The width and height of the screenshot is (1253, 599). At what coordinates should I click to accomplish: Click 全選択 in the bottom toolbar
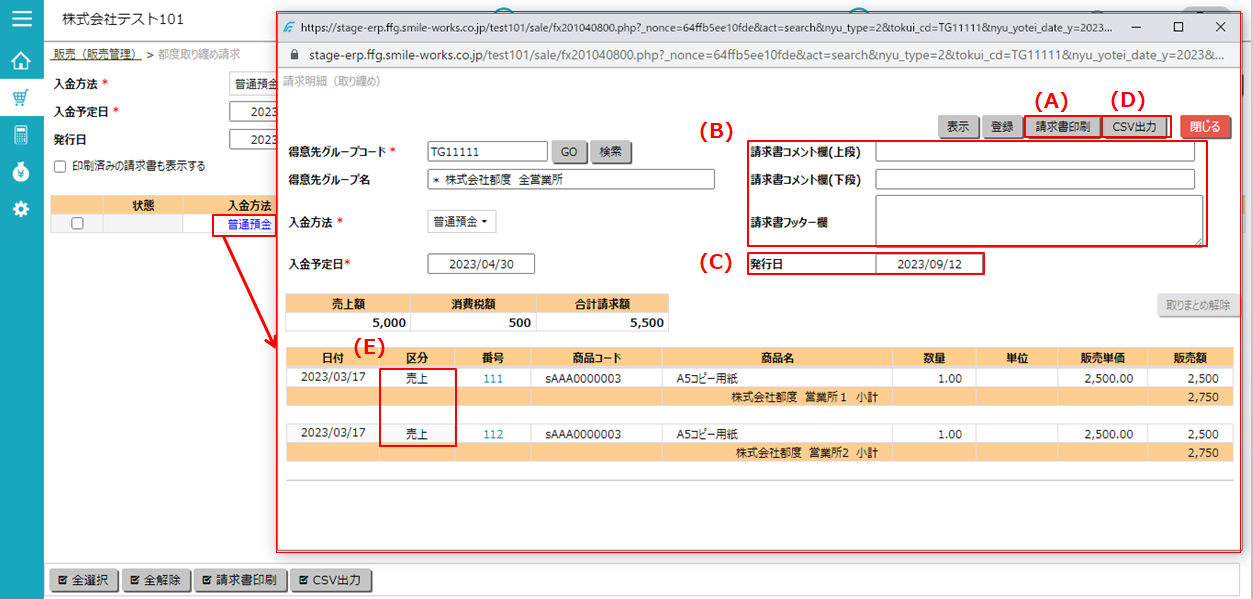coord(83,580)
